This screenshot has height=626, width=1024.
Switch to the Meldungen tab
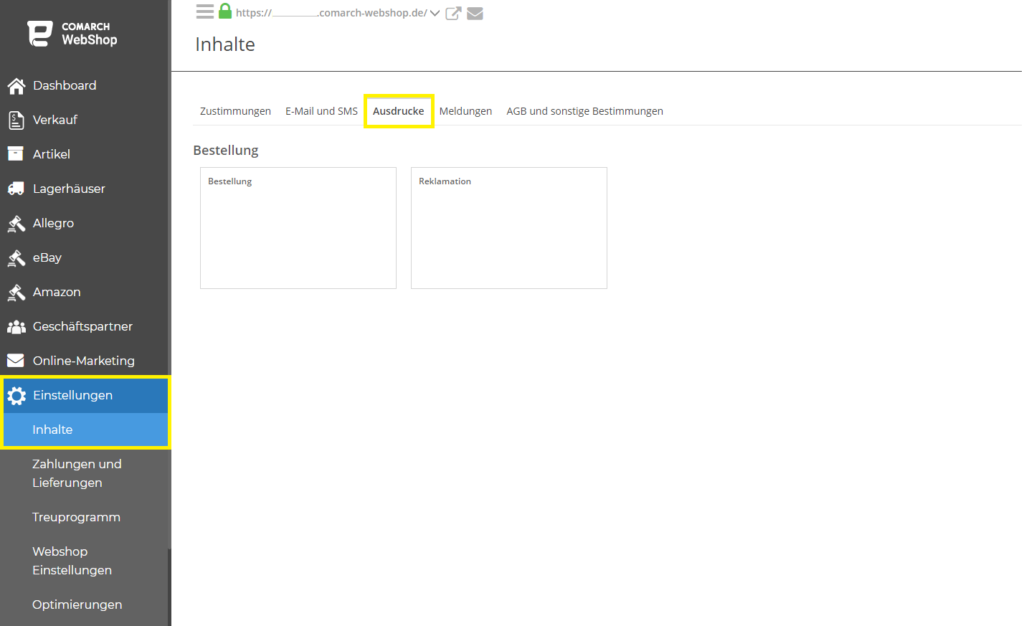point(465,111)
